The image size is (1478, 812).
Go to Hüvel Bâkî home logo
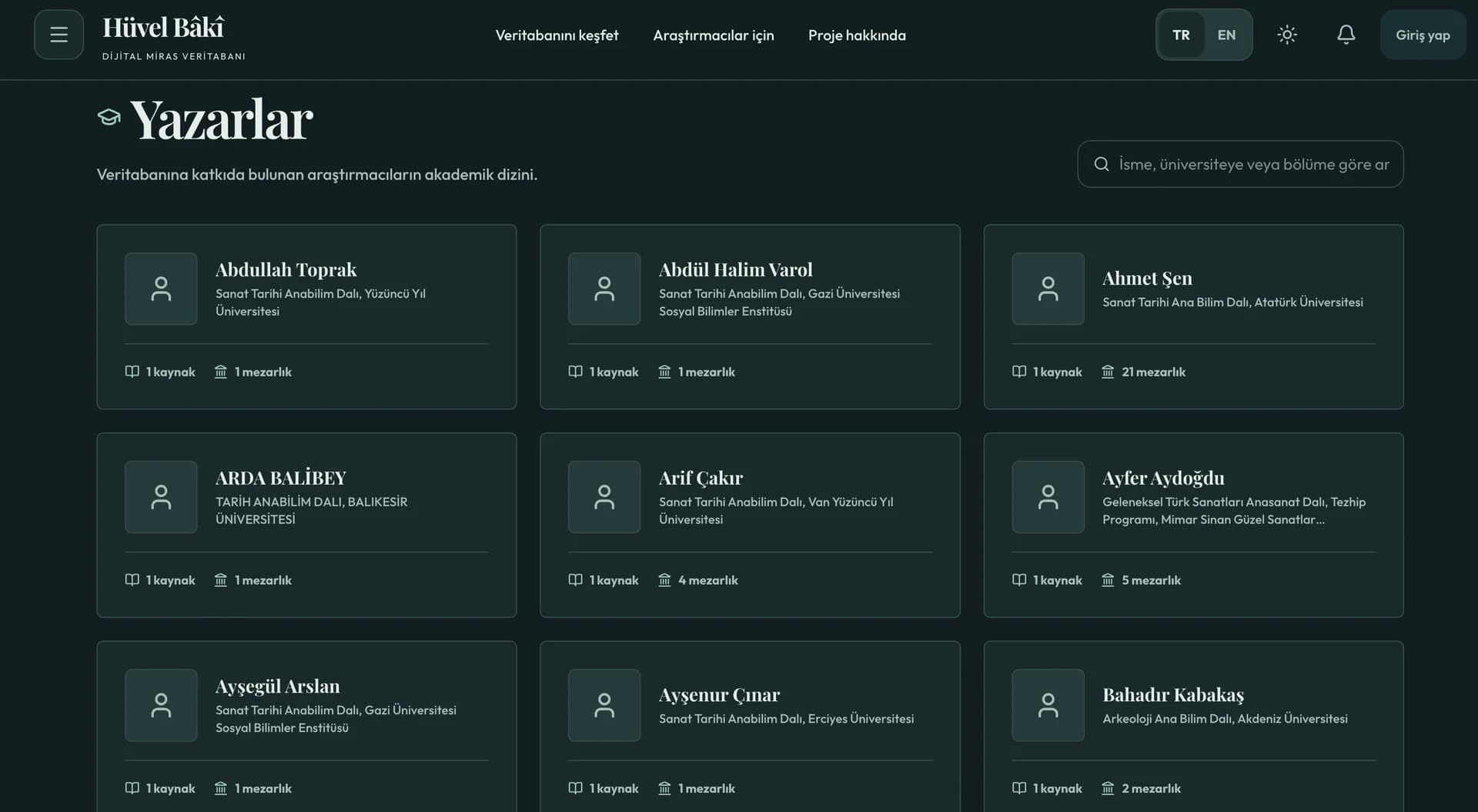click(174, 37)
